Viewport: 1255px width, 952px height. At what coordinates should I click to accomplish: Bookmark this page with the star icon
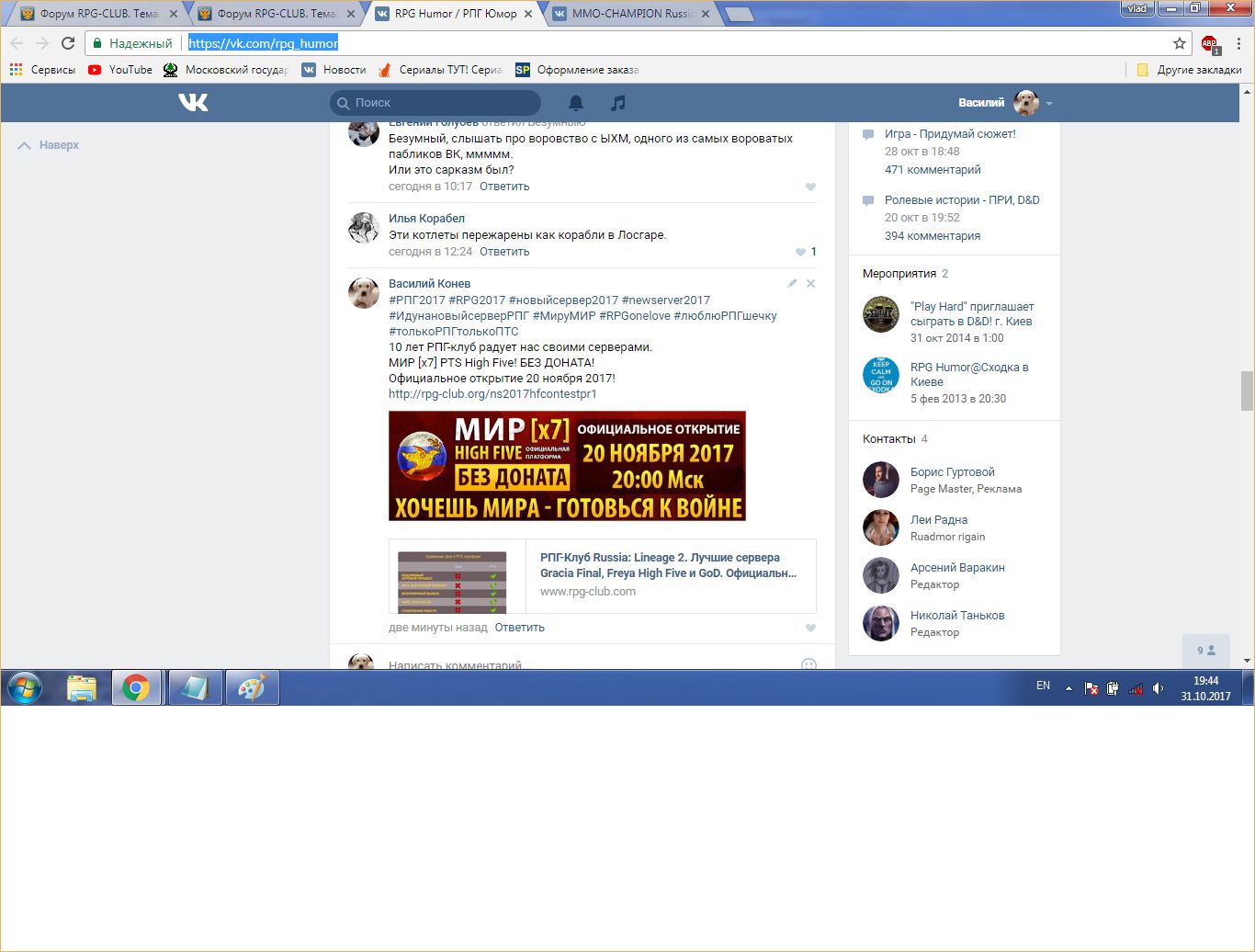click(x=1180, y=43)
